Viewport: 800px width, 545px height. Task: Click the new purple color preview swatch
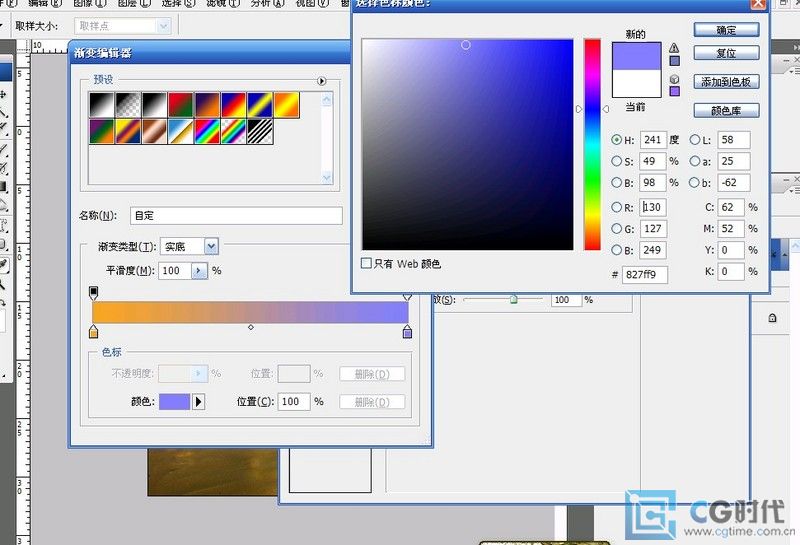coord(636,56)
